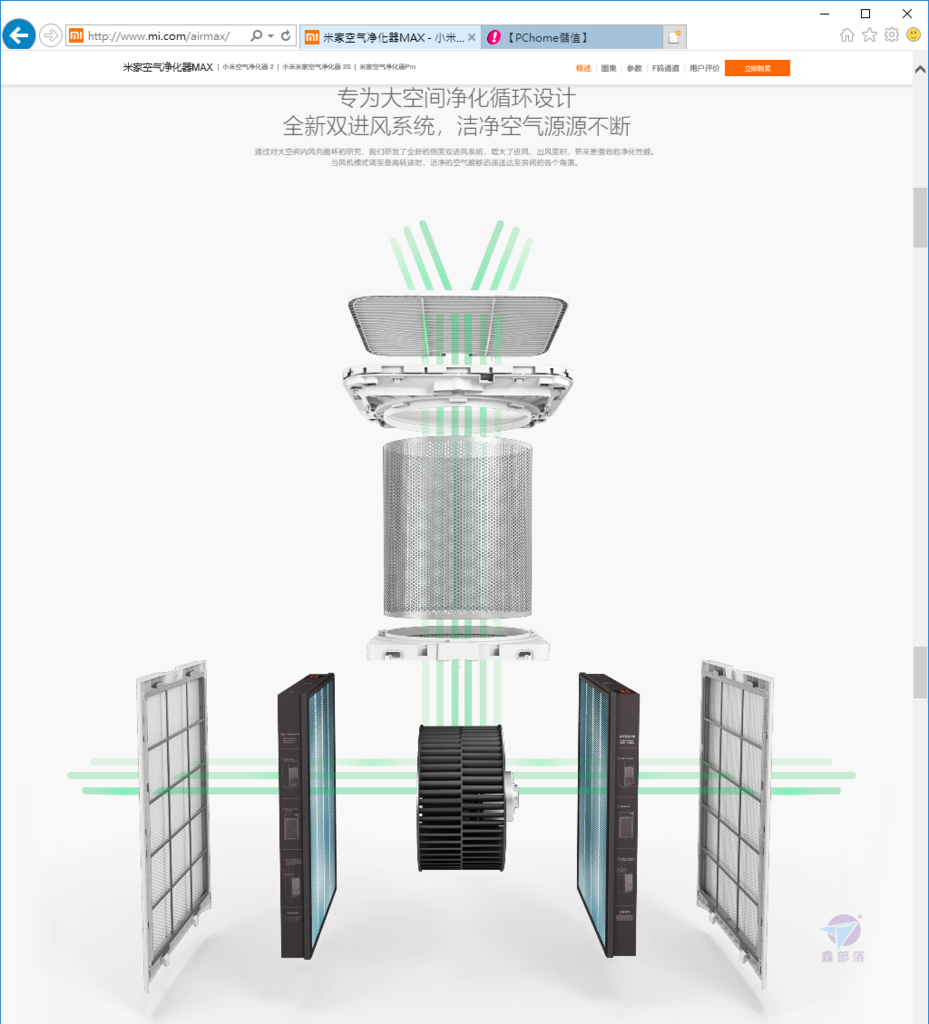The image size is (929, 1024).
Task: Select the 图集 nav item
Action: coord(608,68)
